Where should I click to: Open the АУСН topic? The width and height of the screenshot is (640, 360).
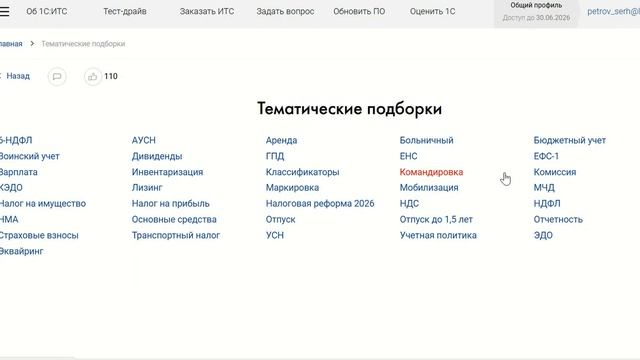click(x=144, y=140)
